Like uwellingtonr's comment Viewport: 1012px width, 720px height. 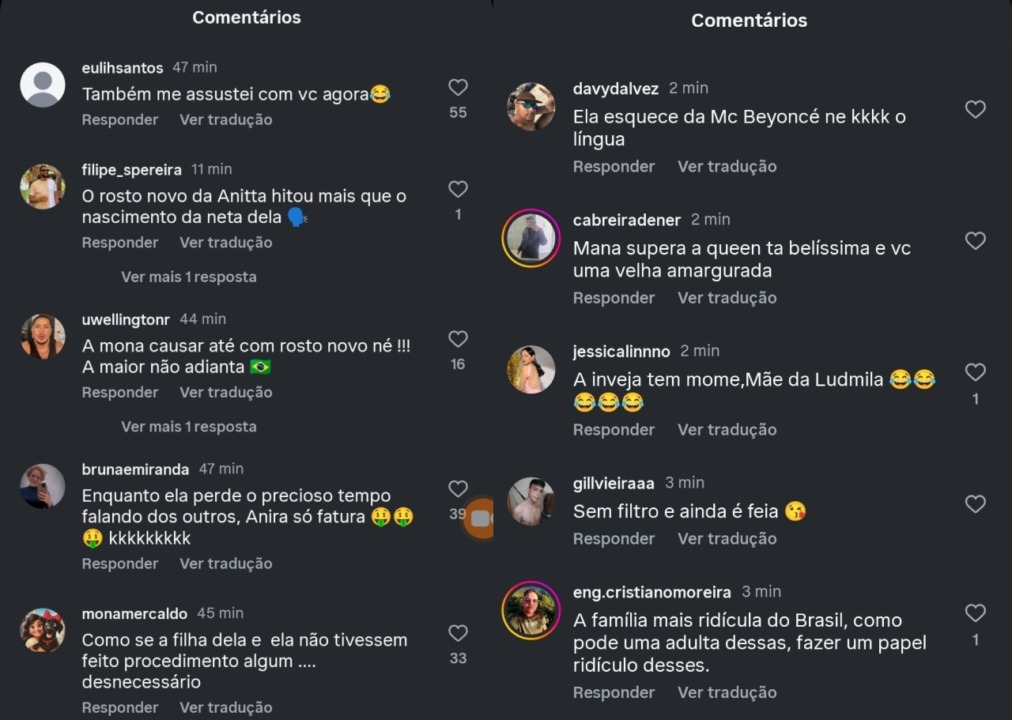coord(458,339)
